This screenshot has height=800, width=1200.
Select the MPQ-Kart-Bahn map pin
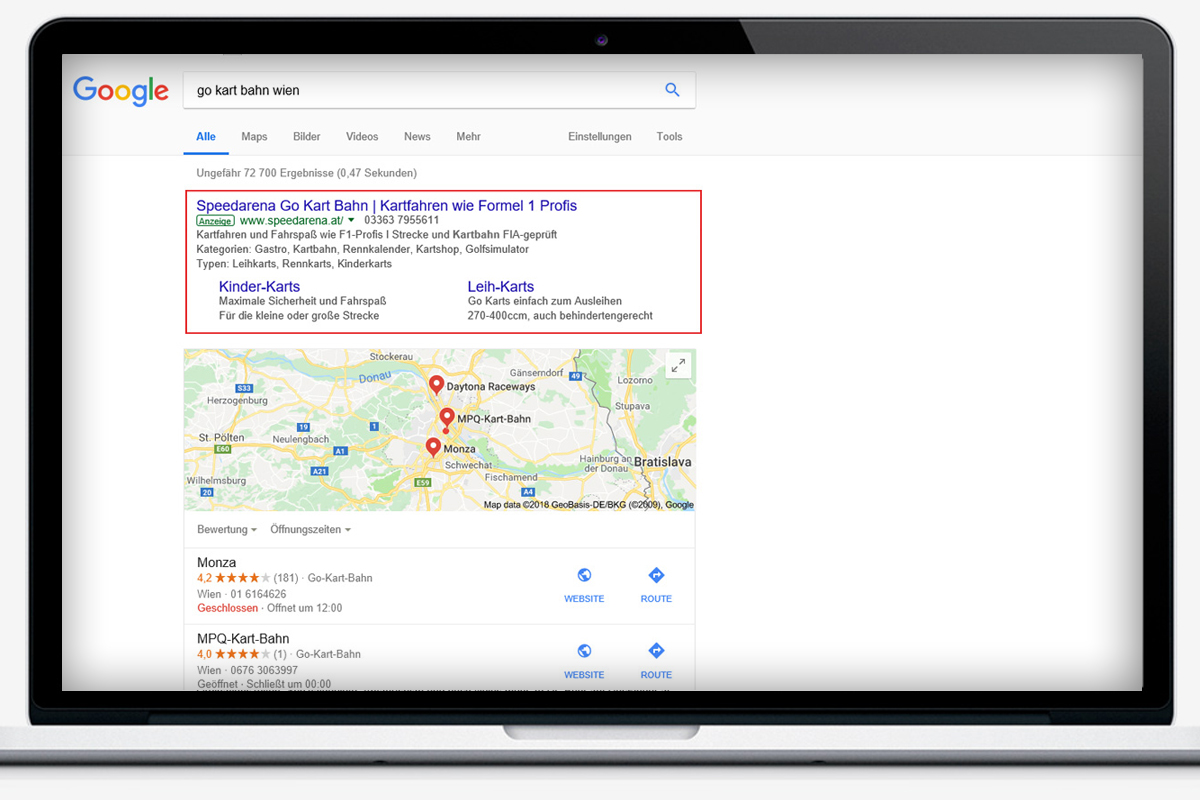447,419
